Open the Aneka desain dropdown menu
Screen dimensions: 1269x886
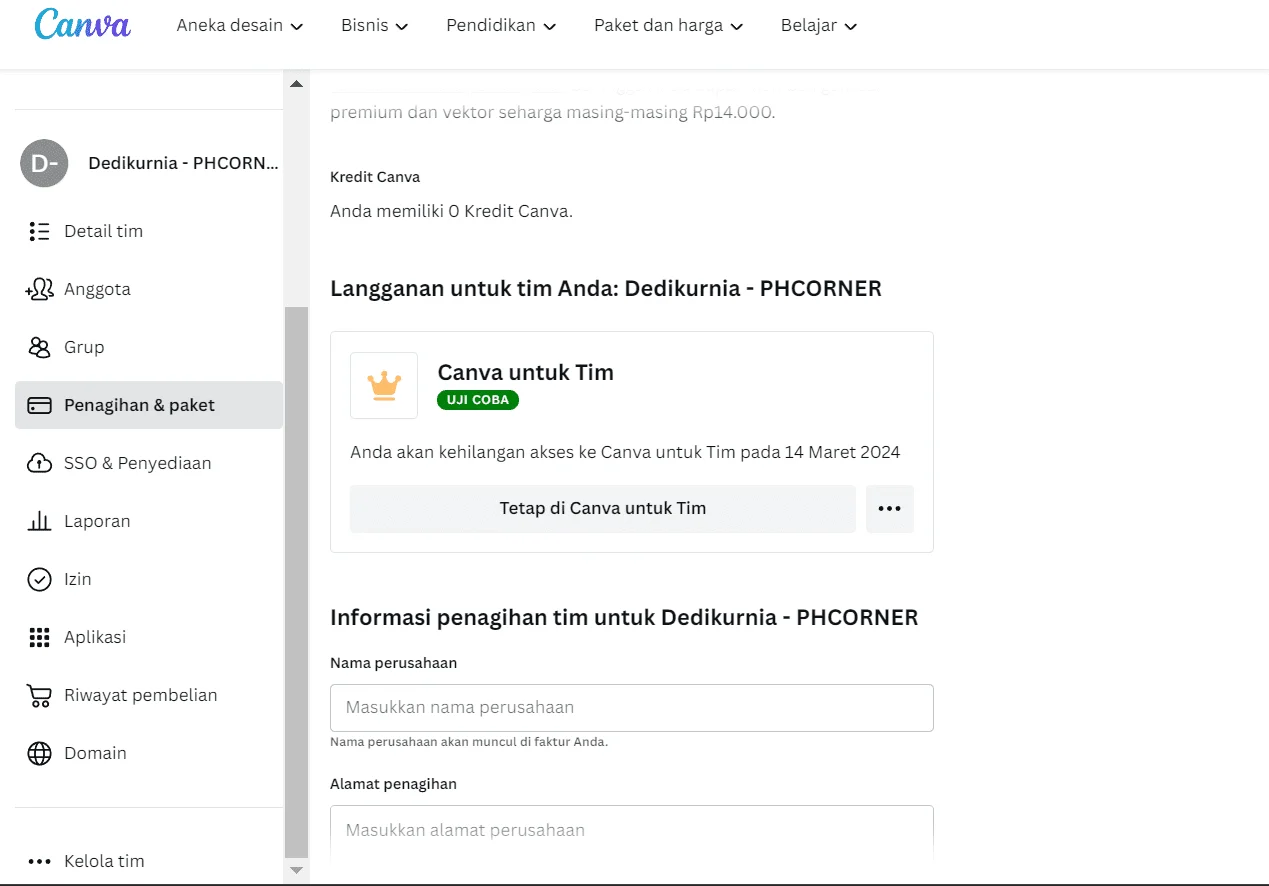240,26
